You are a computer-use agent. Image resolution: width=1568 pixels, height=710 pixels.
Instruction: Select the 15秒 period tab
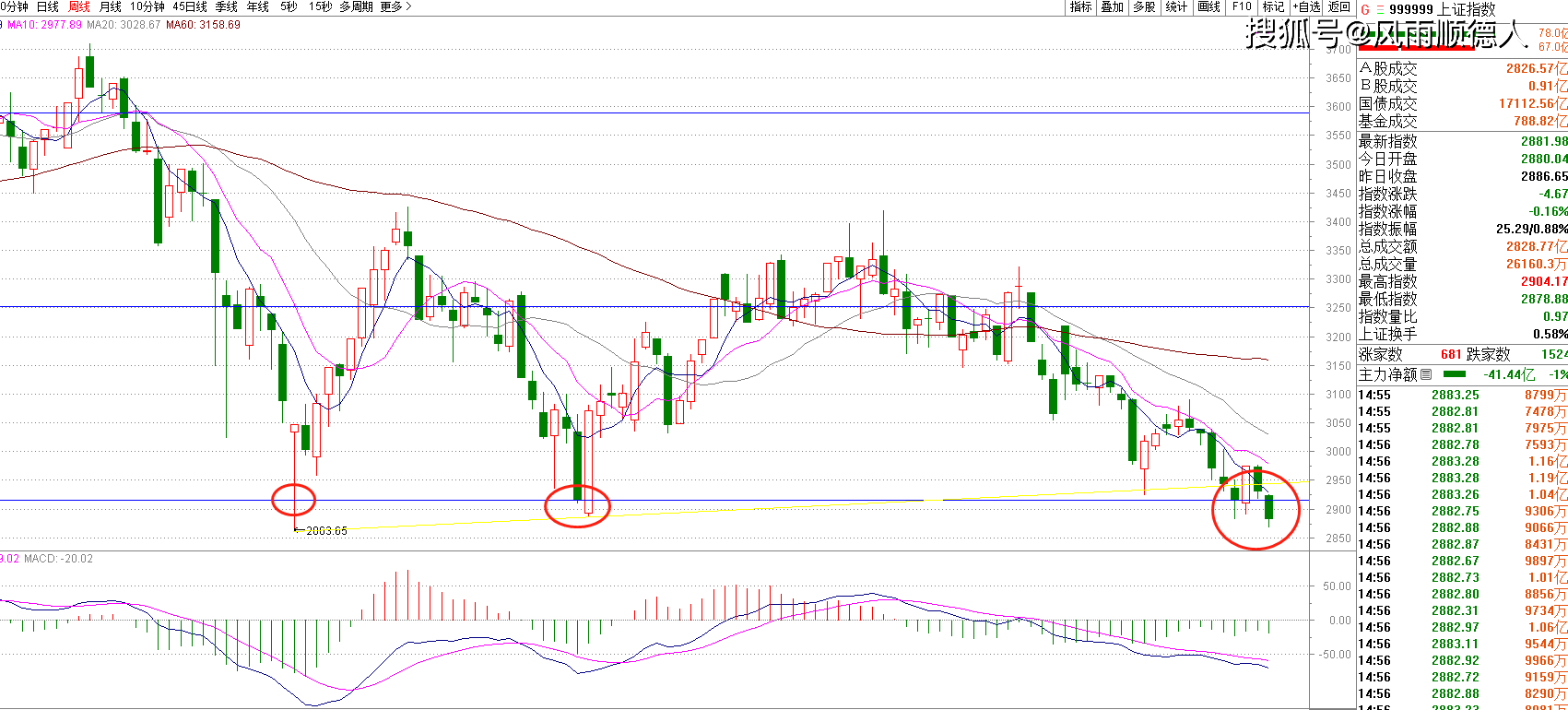pyautogui.click(x=320, y=6)
